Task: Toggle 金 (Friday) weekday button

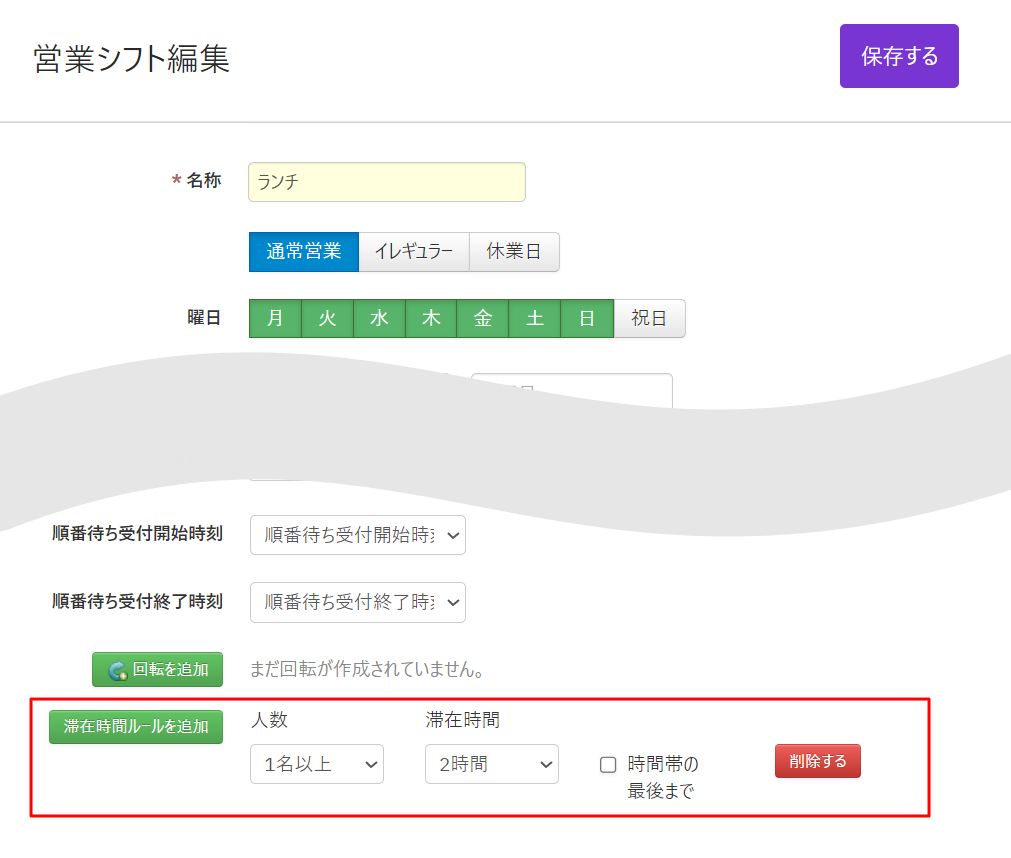Action: click(483, 319)
